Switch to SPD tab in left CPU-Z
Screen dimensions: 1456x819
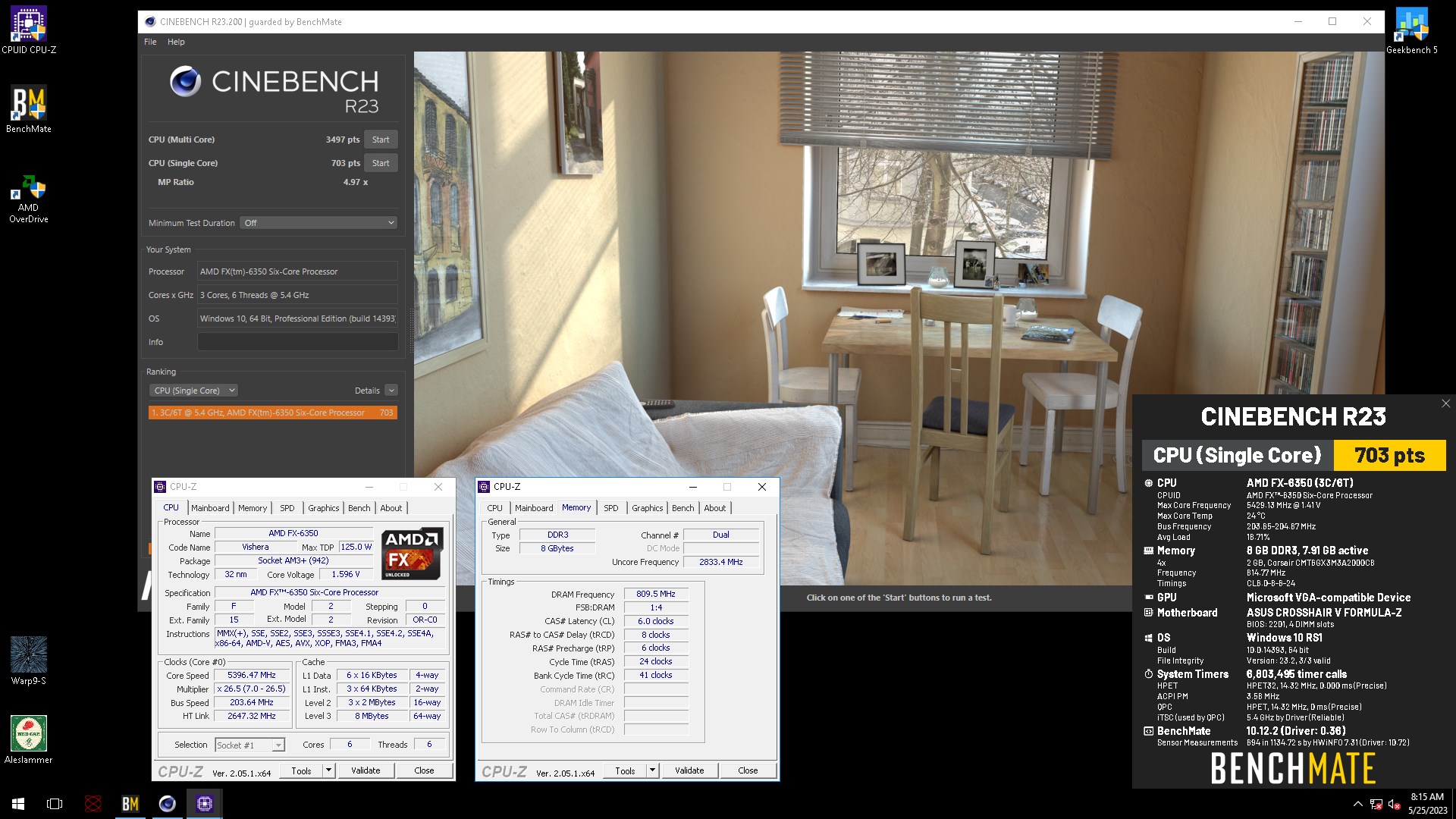tap(287, 508)
